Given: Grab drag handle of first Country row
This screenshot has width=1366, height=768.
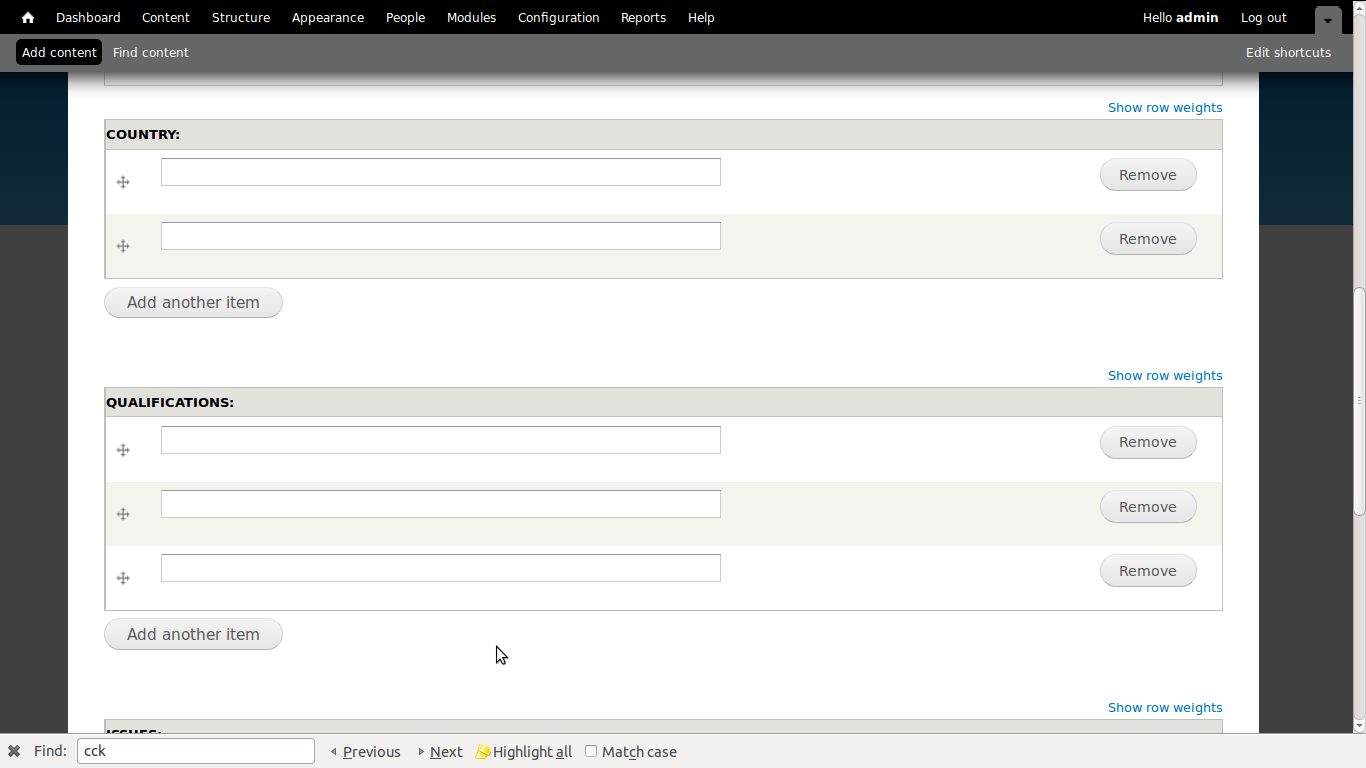Looking at the screenshot, I should 123,182.
